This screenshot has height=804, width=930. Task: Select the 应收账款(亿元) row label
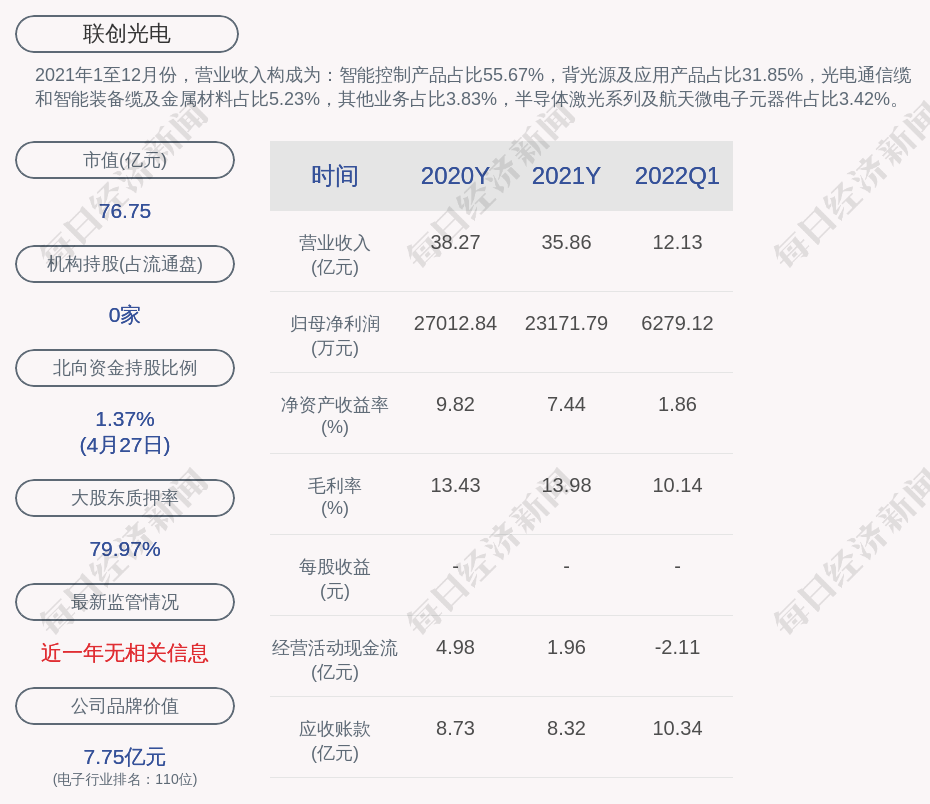(x=335, y=741)
